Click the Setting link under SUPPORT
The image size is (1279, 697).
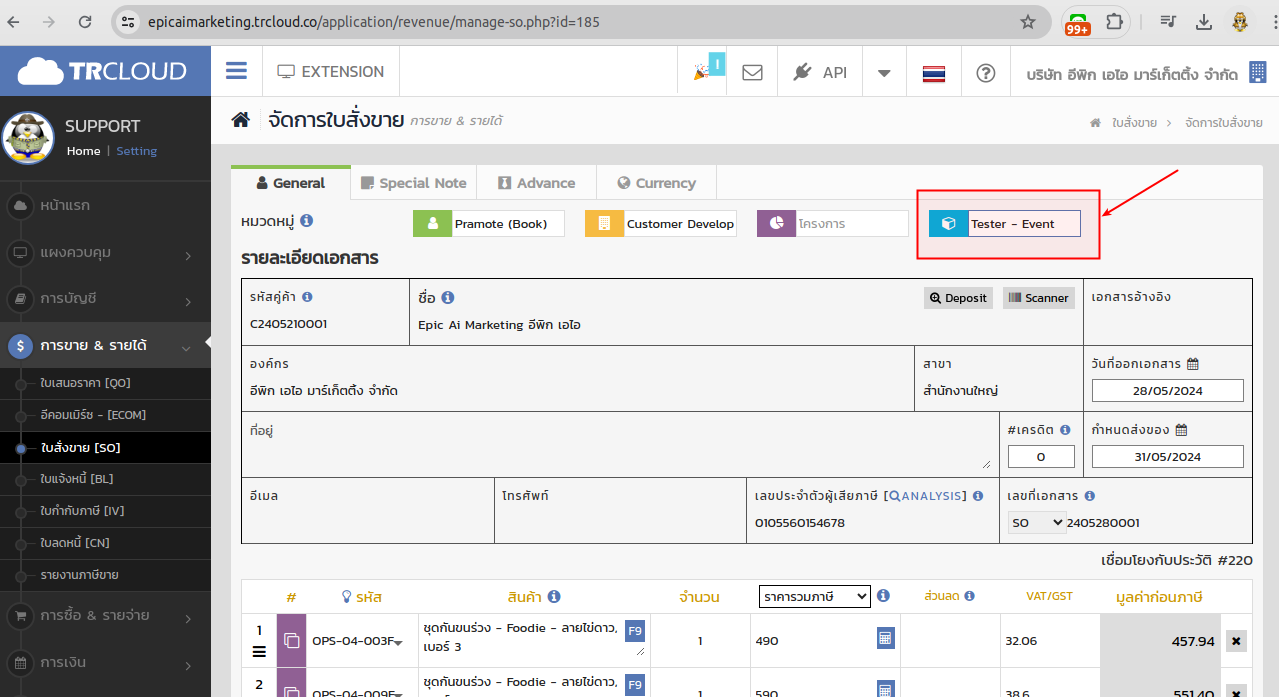coord(137,151)
